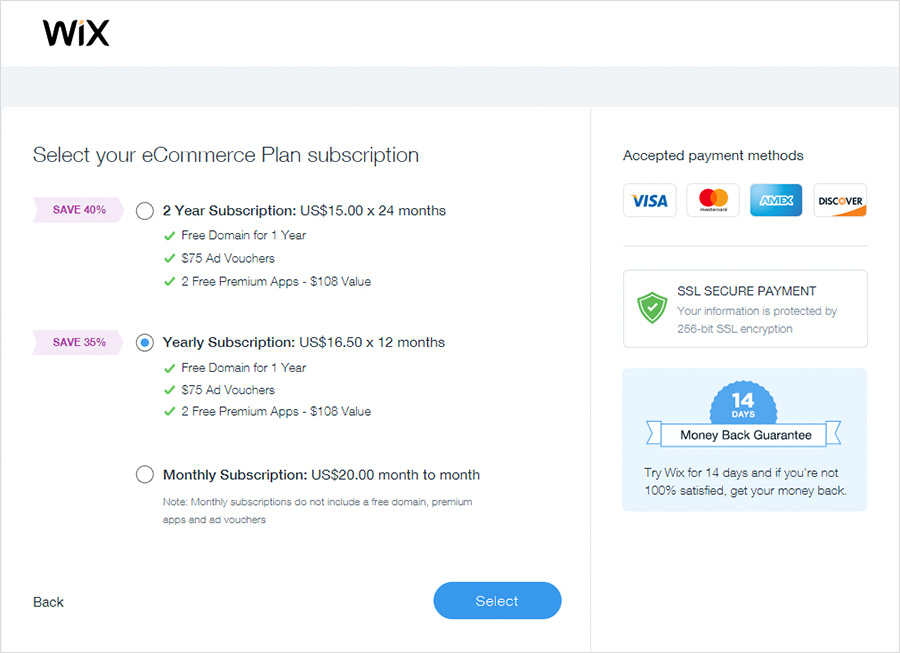Click the green SSL shield icon
The height and width of the screenshot is (653, 900).
click(x=652, y=308)
